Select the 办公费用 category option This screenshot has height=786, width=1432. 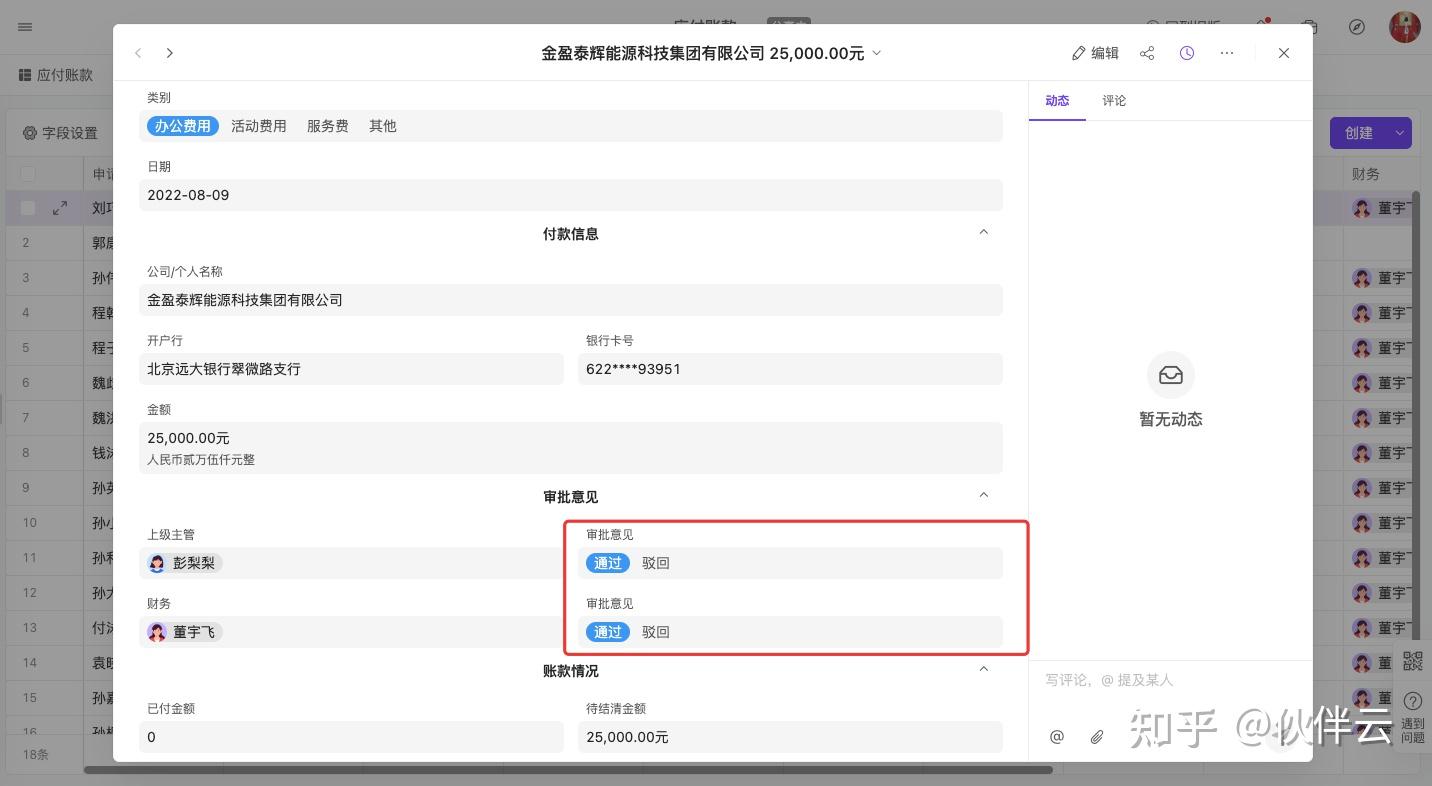183,126
